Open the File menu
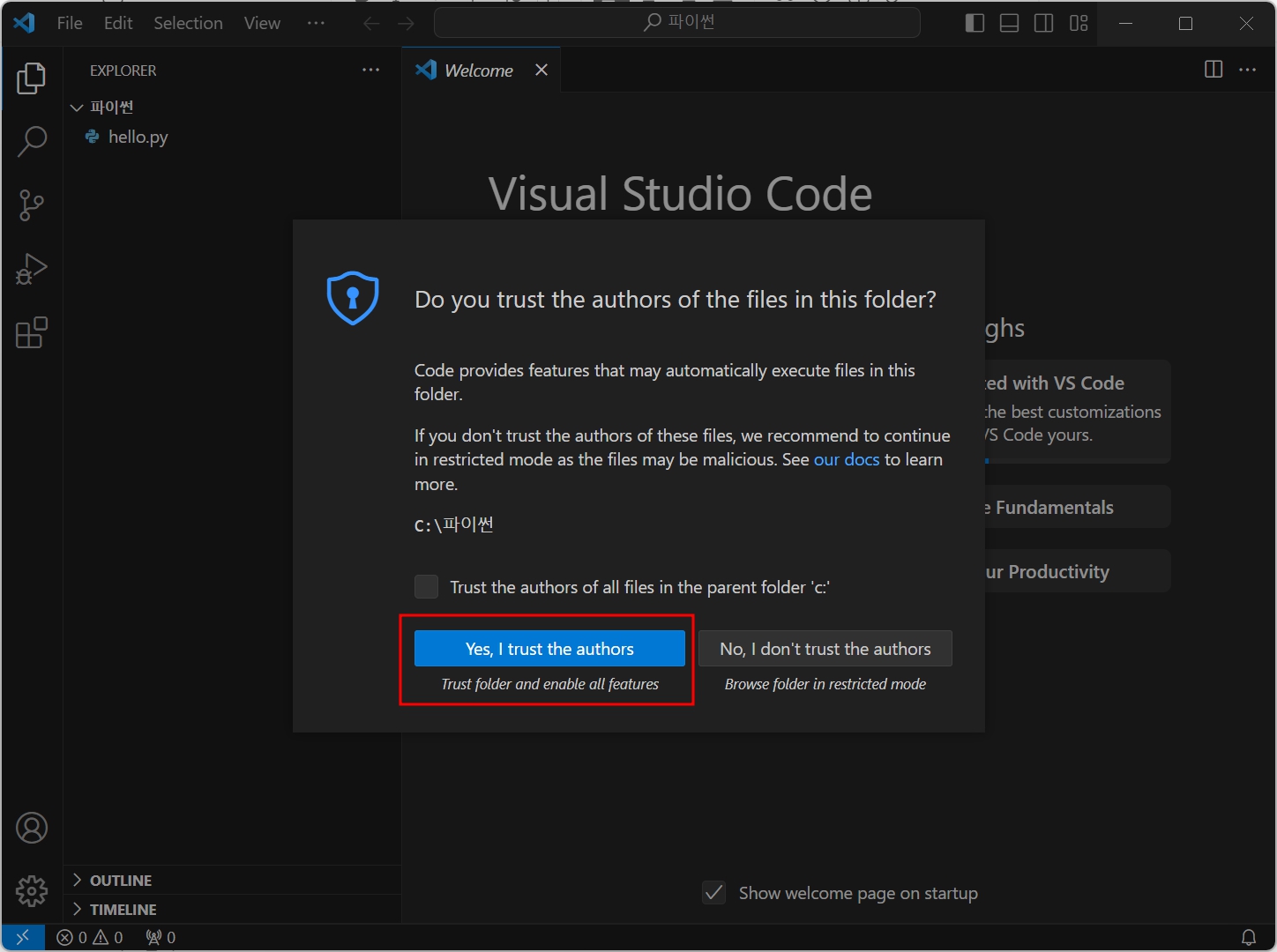Viewport: 1277px width, 952px height. coord(70,23)
